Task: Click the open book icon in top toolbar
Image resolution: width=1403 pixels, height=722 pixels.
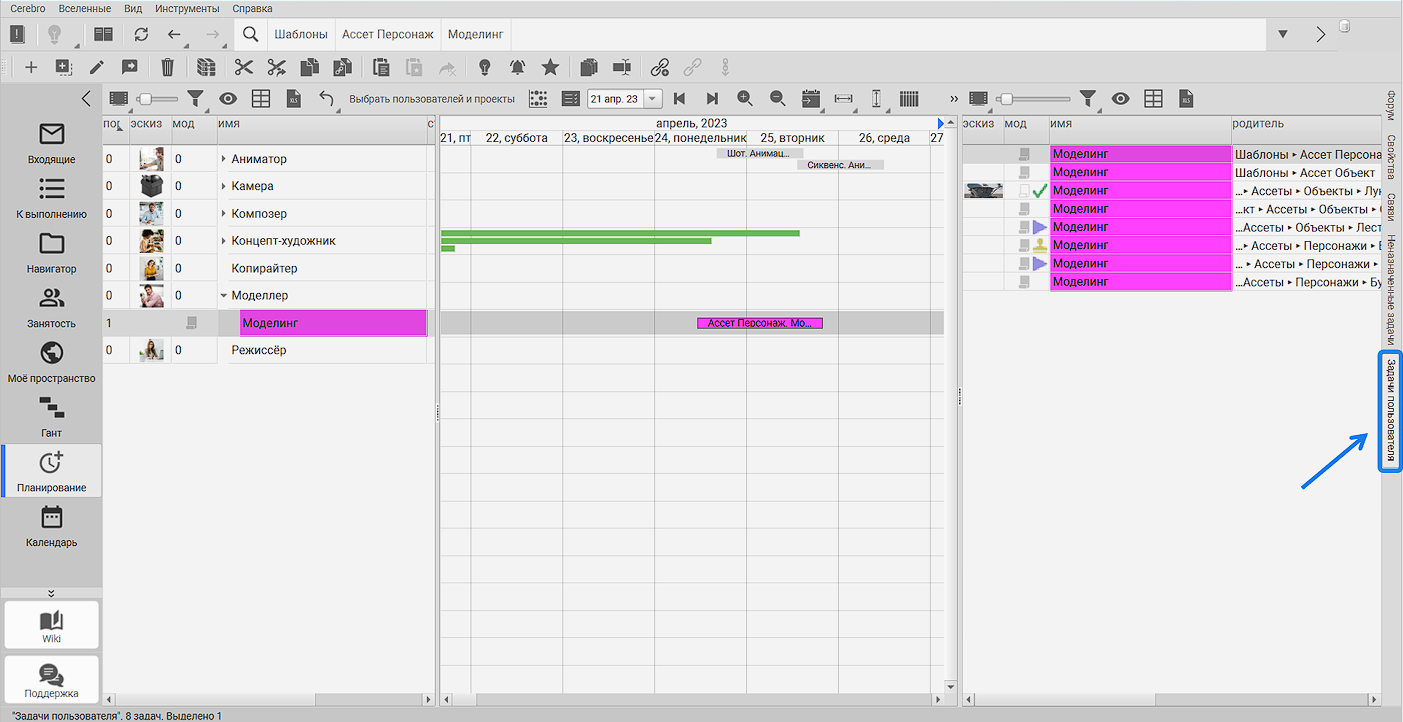Action: pos(103,34)
